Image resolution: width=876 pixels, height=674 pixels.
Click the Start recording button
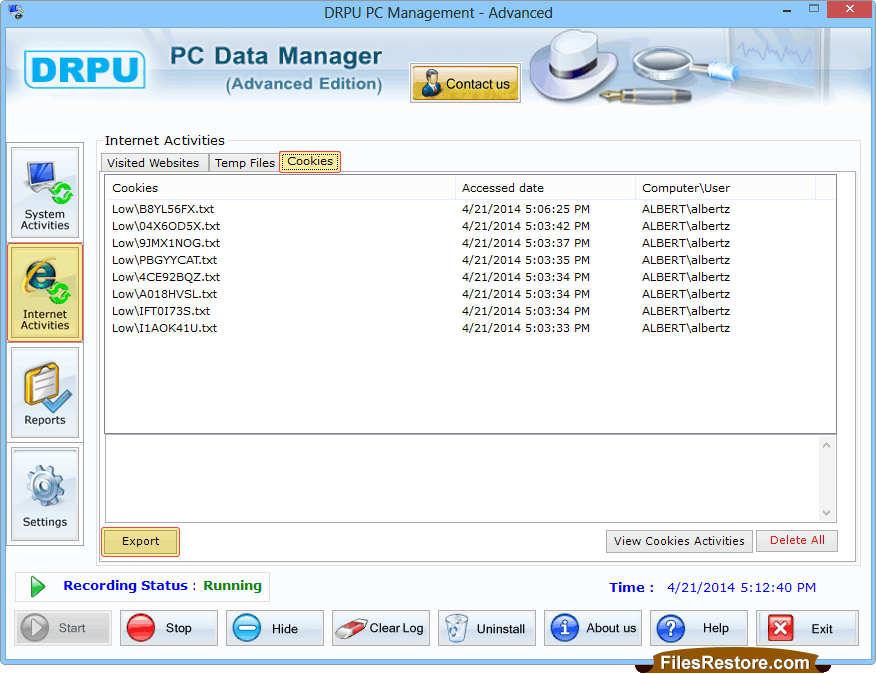[x=63, y=628]
